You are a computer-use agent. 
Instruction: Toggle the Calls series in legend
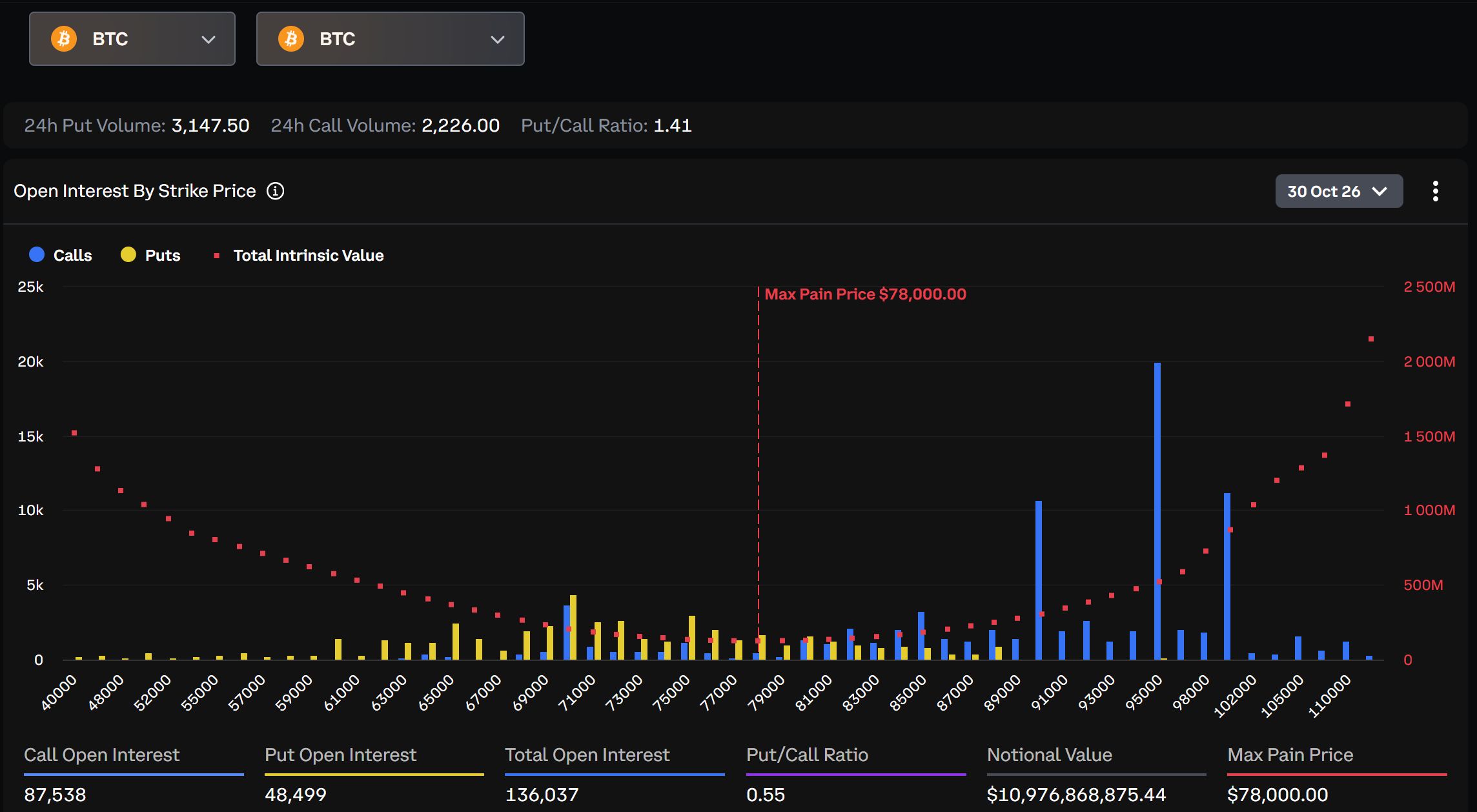pos(61,255)
